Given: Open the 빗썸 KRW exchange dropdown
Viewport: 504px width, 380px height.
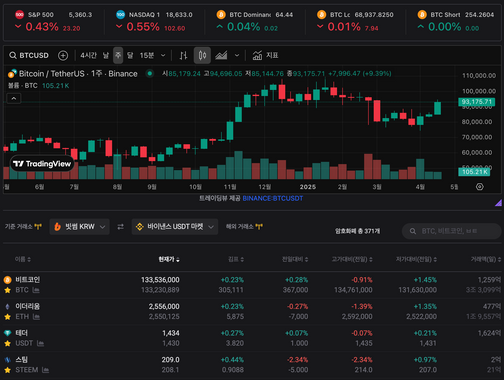Looking at the screenshot, I should 79,227.
